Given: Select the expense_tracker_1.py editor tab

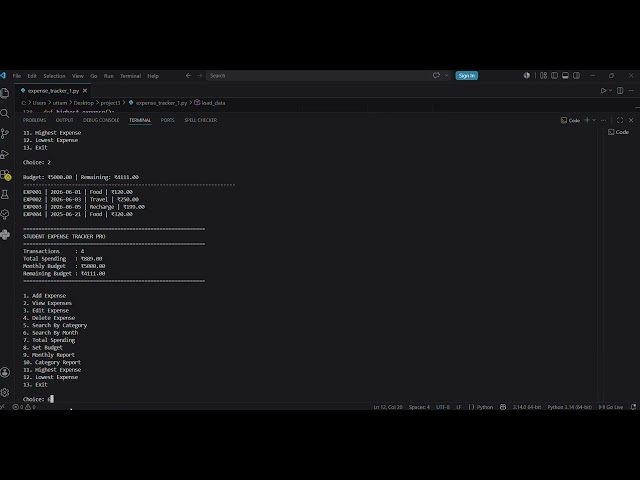Looking at the screenshot, I should (53, 91).
